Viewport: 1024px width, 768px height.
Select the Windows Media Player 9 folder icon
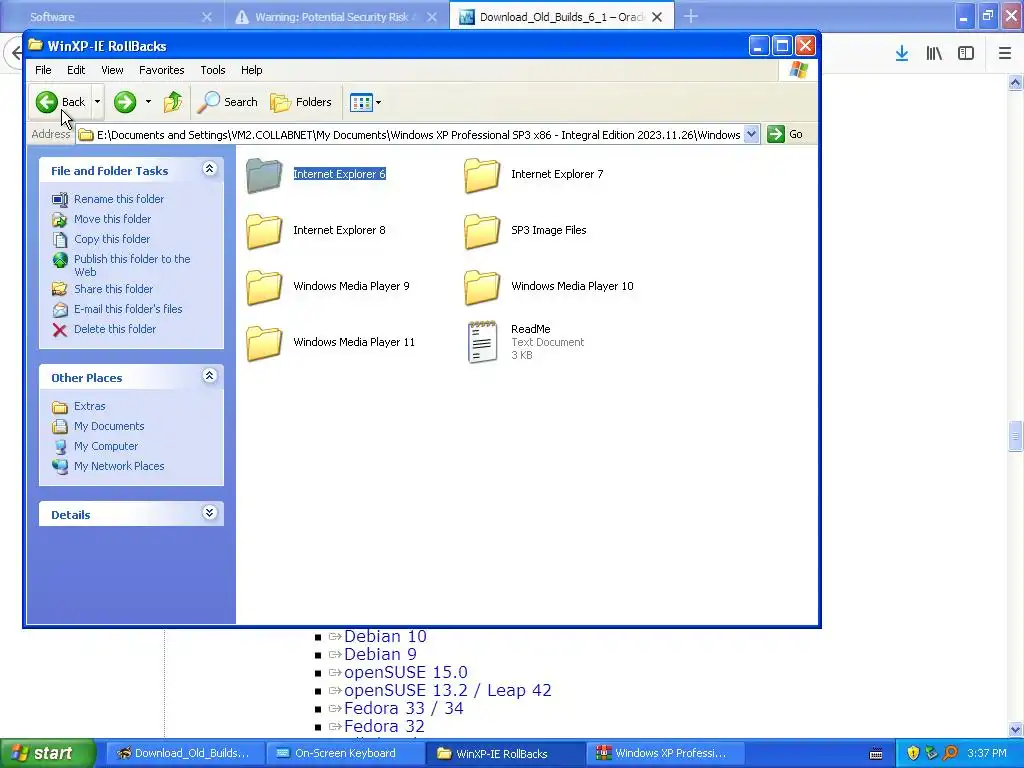click(x=264, y=287)
